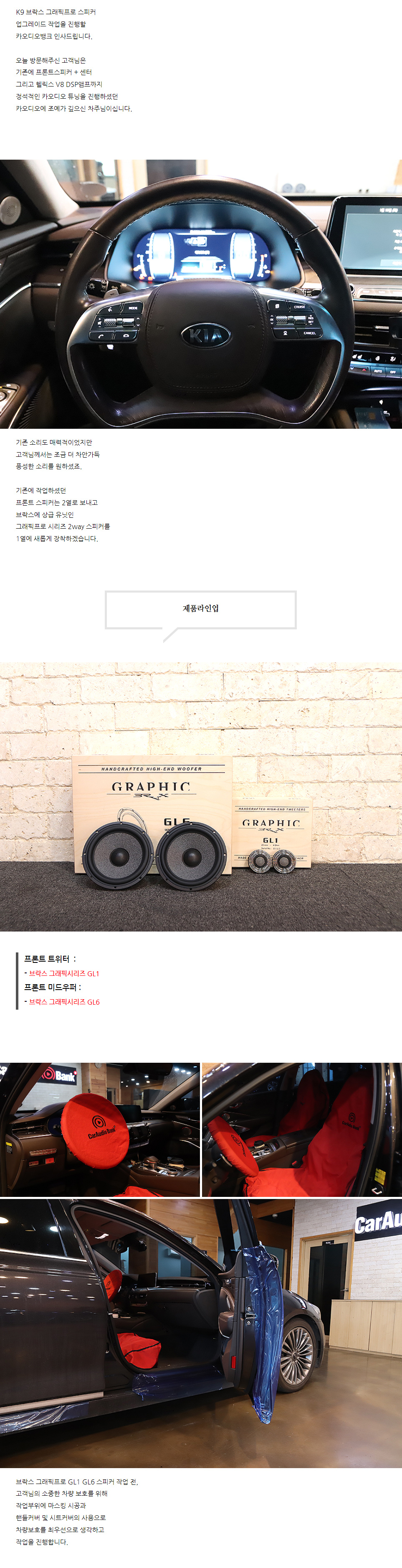Open the photo of the car door with blue masking film
402x1568 pixels.
(x=201, y=1333)
